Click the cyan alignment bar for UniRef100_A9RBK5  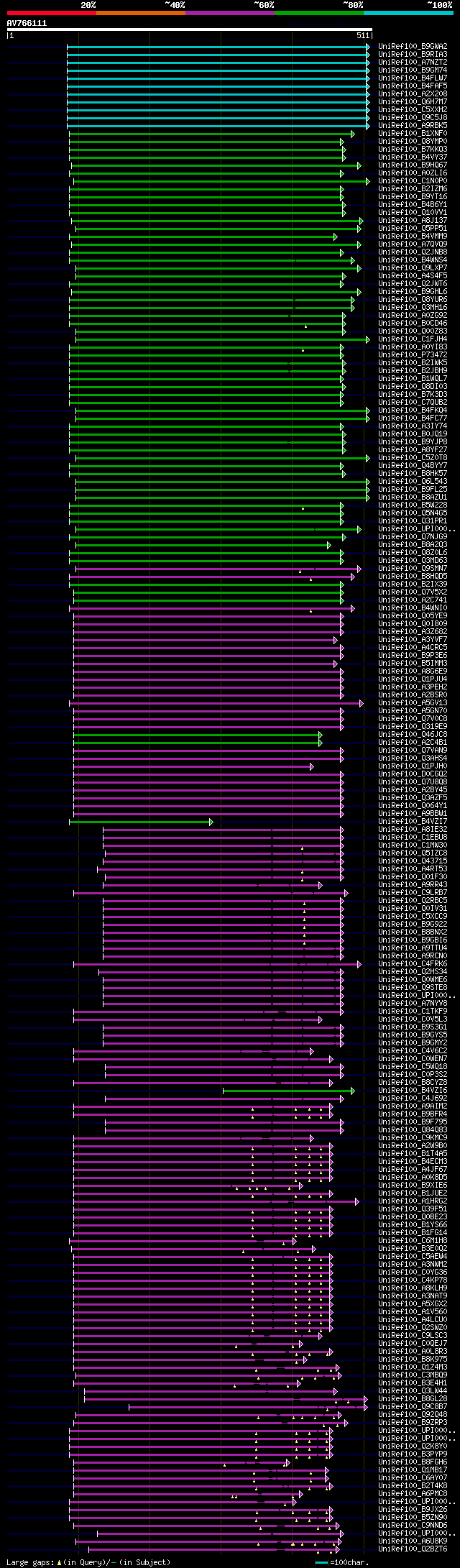pyautogui.click(x=218, y=126)
